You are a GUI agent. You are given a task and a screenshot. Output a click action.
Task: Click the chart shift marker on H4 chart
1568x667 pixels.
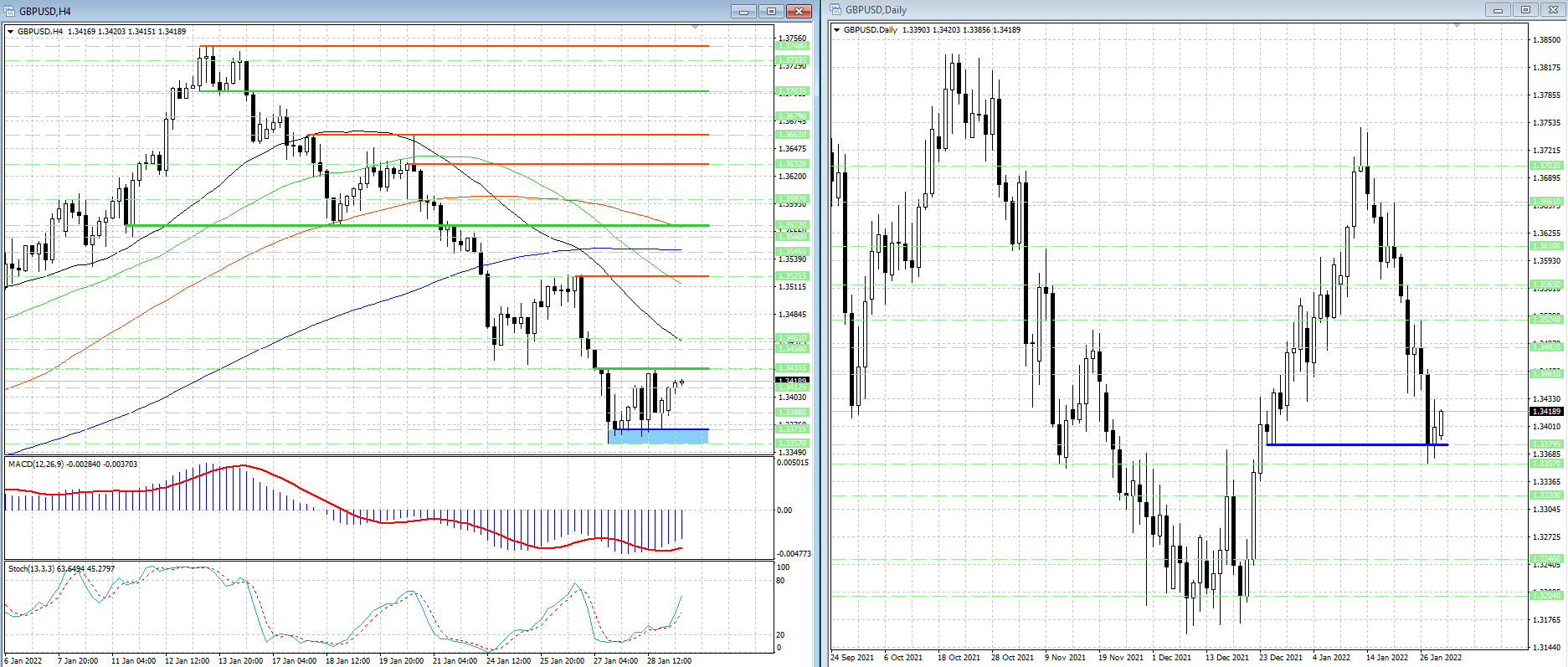click(x=695, y=28)
